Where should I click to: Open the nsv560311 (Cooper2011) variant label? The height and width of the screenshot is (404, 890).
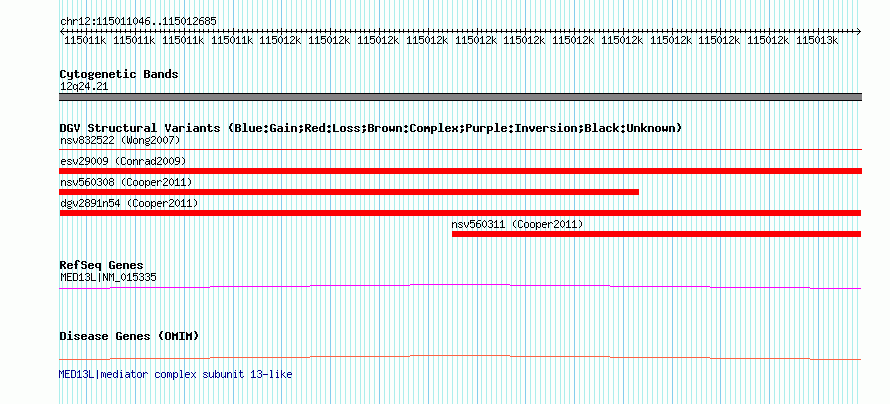(517, 224)
